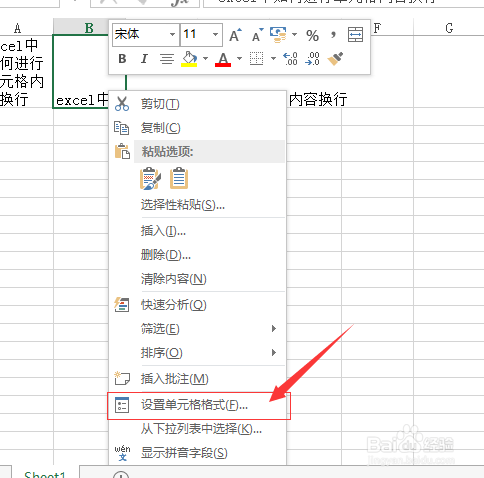Choose 插入(I)... menu entry
Screen dimensions: 484x478
tap(197, 231)
